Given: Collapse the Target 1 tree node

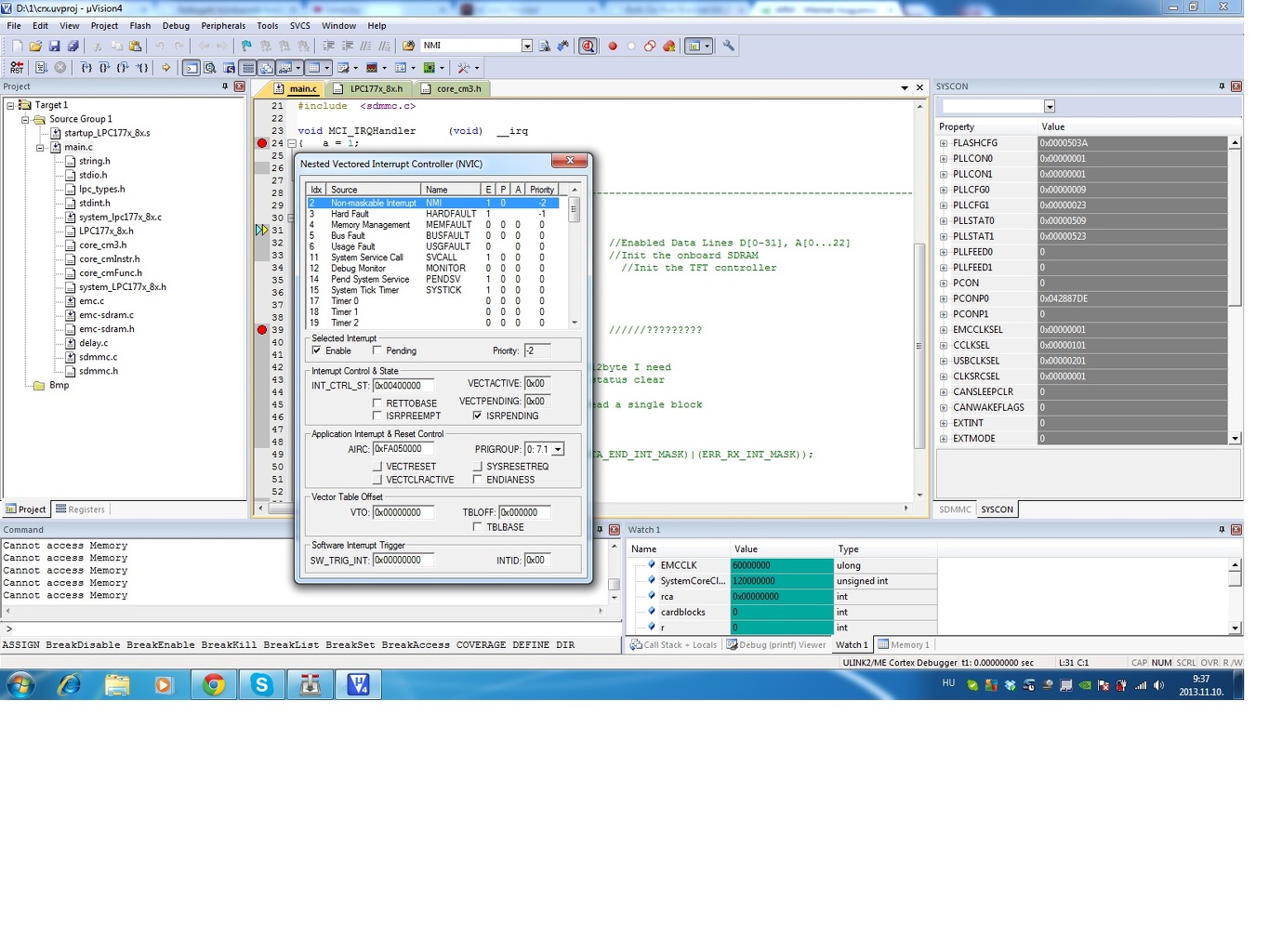Looking at the screenshot, I should (x=11, y=105).
